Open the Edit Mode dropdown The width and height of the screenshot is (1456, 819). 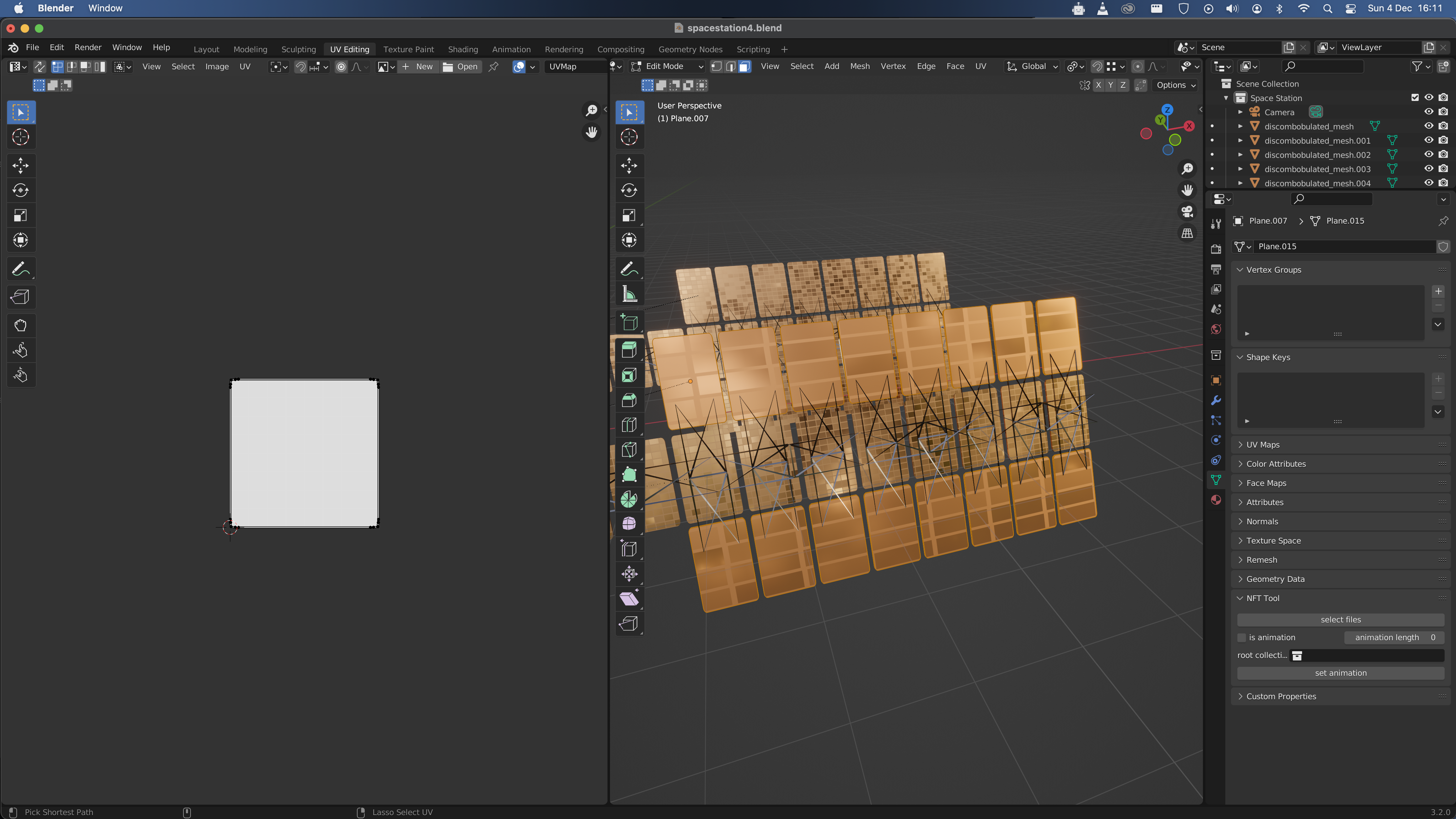pos(668,67)
